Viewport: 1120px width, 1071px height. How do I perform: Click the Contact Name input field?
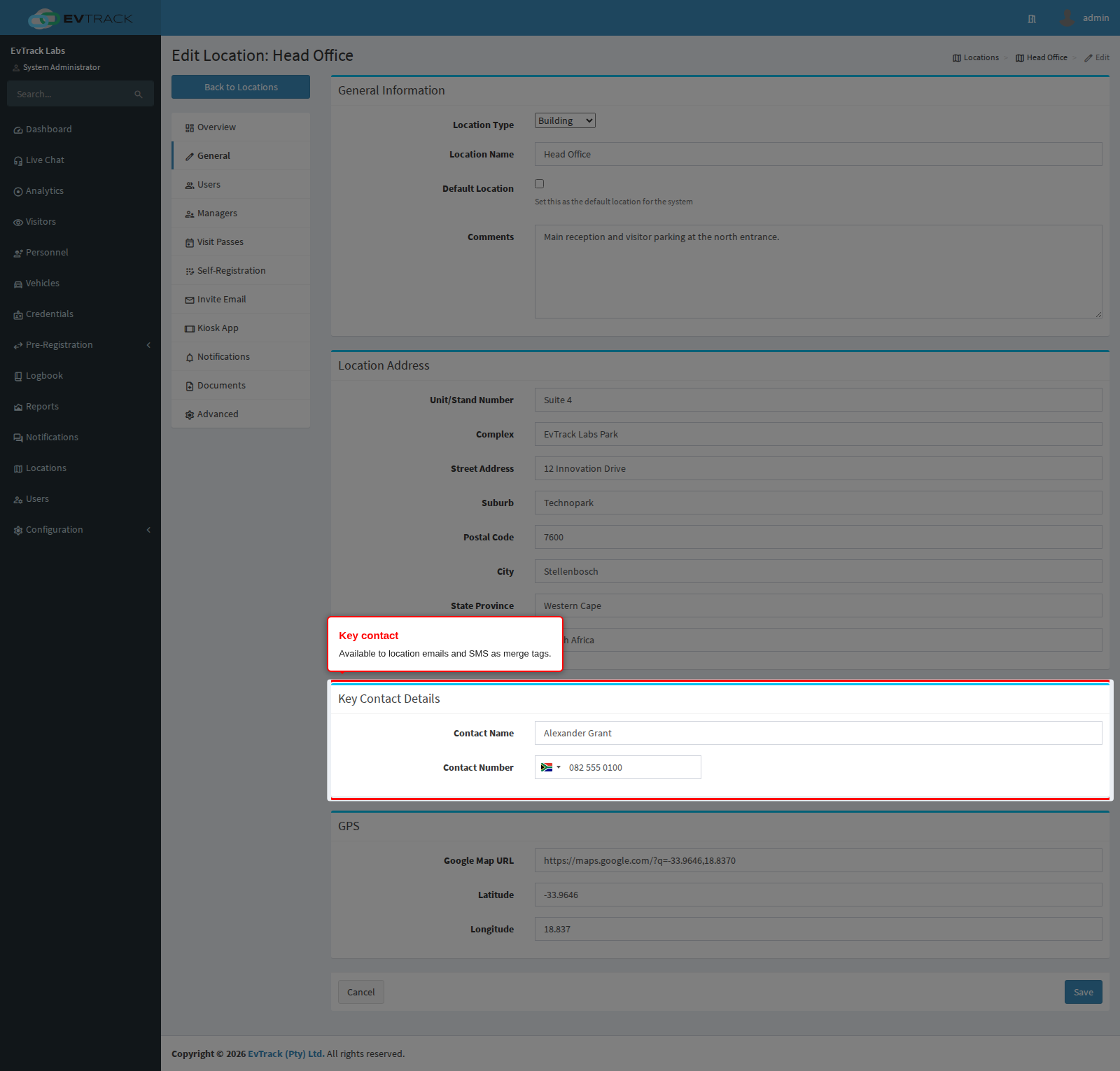pyautogui.click(x=818, y=733)
